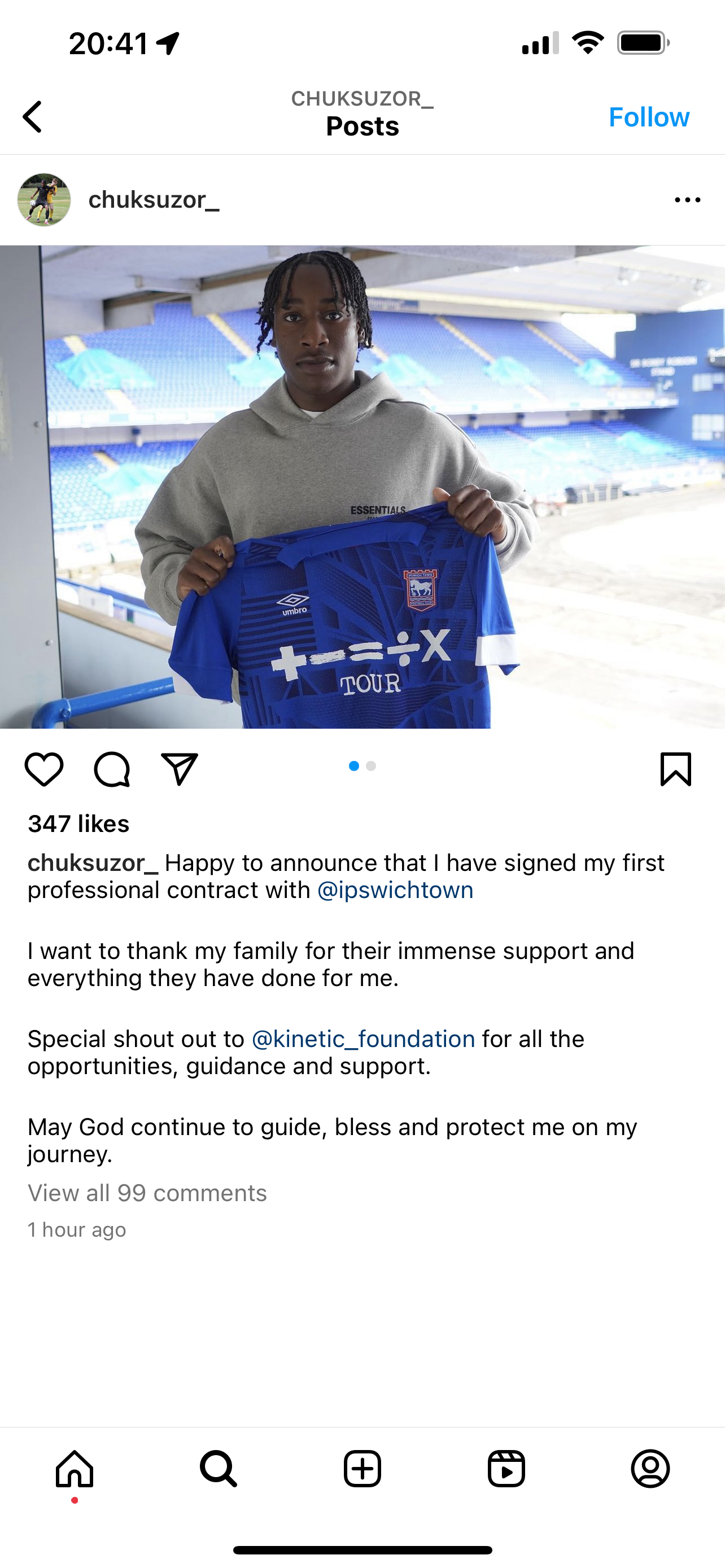This screenshot has width=725, height=1568.
Task: Save the post using the bookmark icon
Action: pos(676,769)
